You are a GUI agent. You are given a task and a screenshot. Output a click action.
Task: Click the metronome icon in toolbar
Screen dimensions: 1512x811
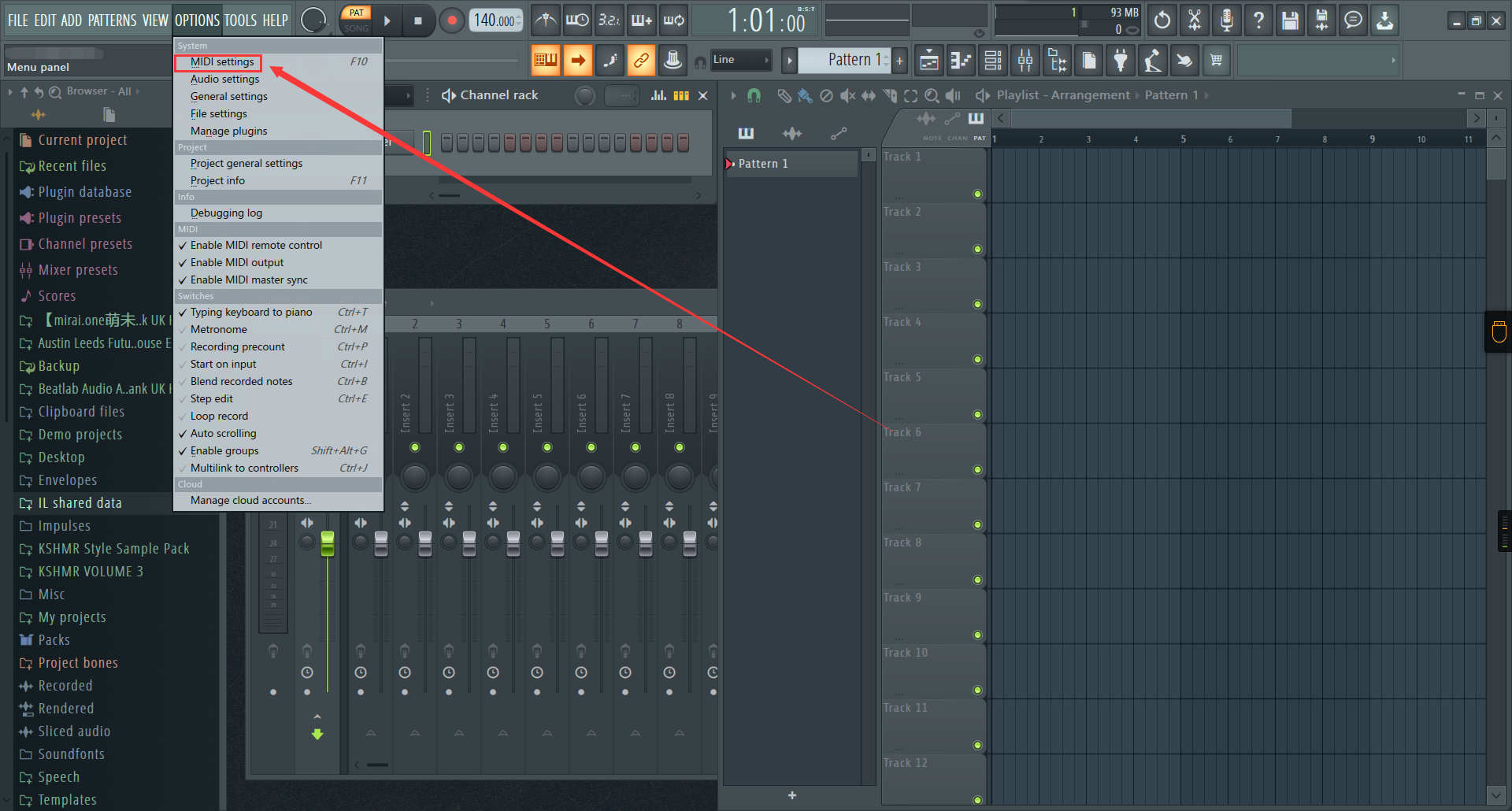tap(545, 20)
